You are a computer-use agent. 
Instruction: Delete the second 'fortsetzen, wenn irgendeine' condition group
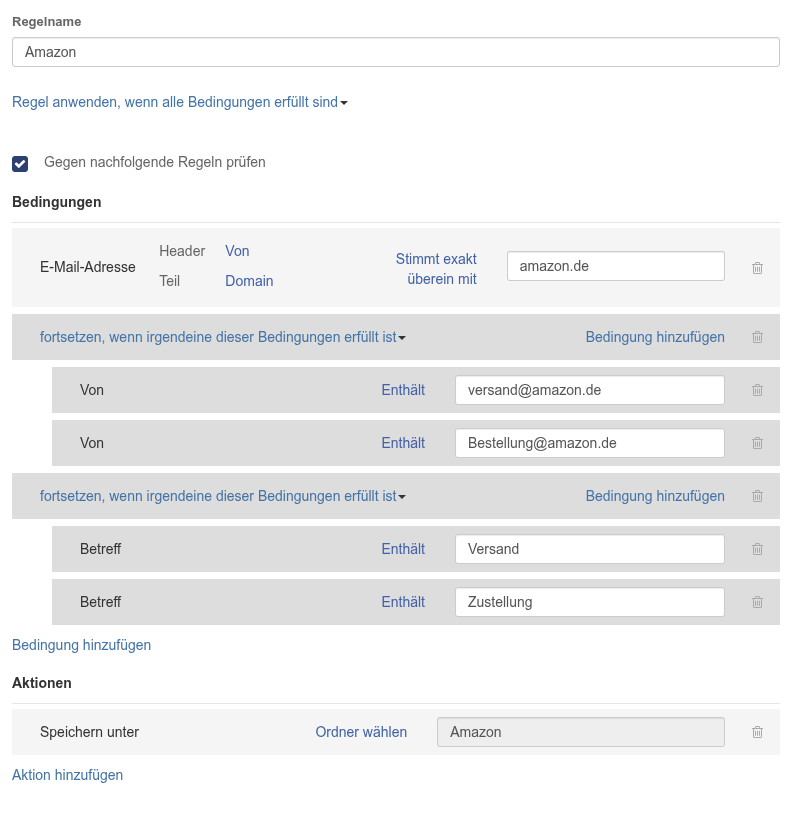[757, 496]
